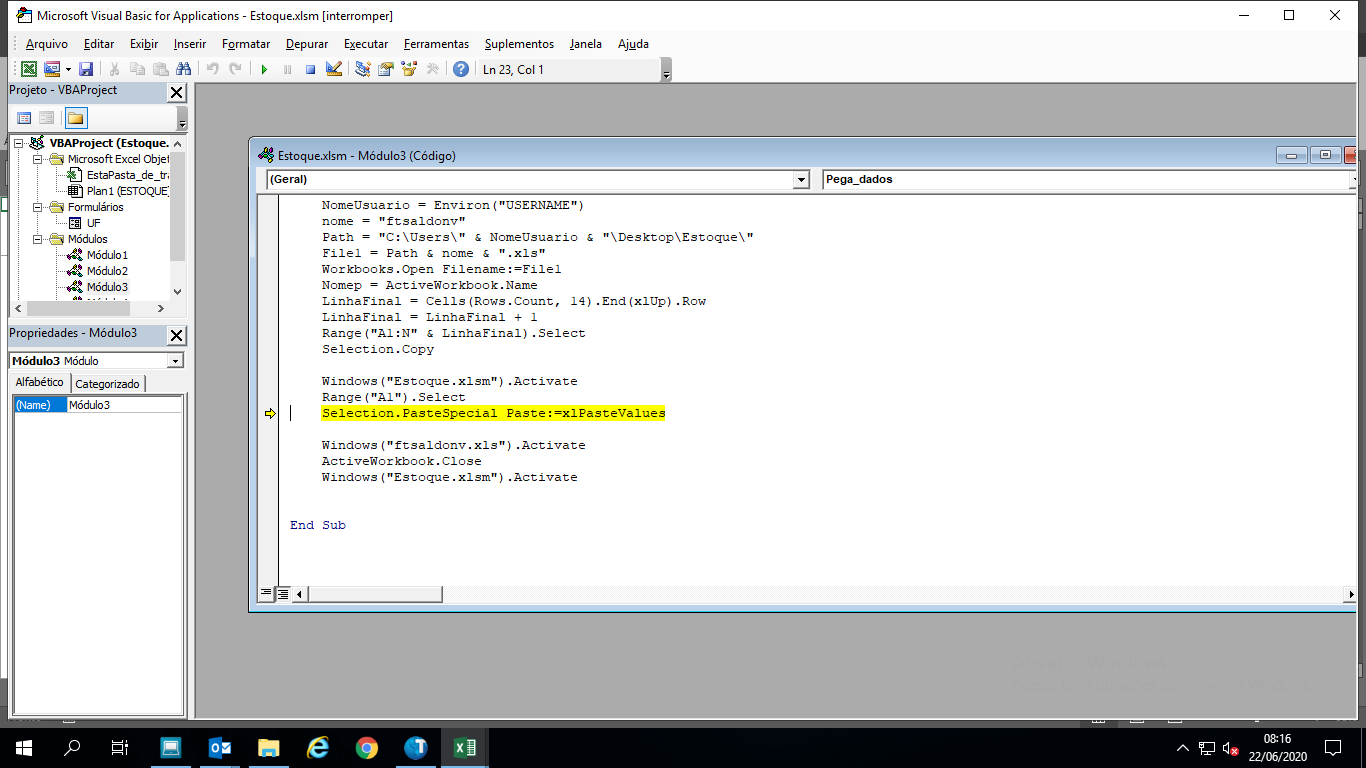Save the Estoque.xlsm project with disk icon
This screenshot has width=1366, height=768.
coord(86,69)
